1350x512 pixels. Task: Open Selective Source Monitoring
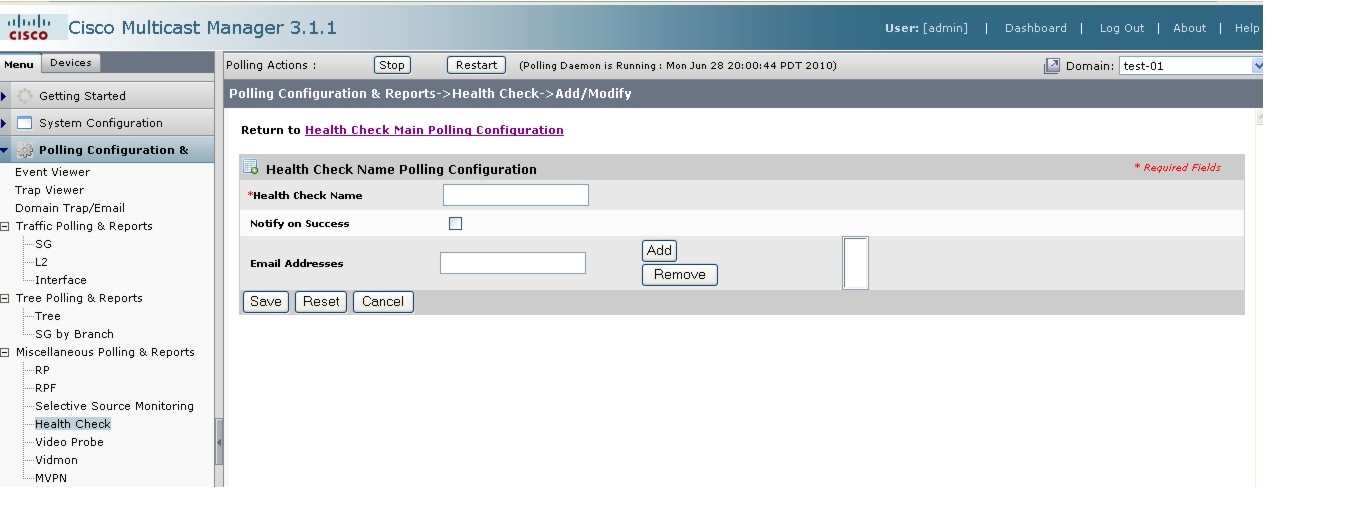click(x=114, y=406)
